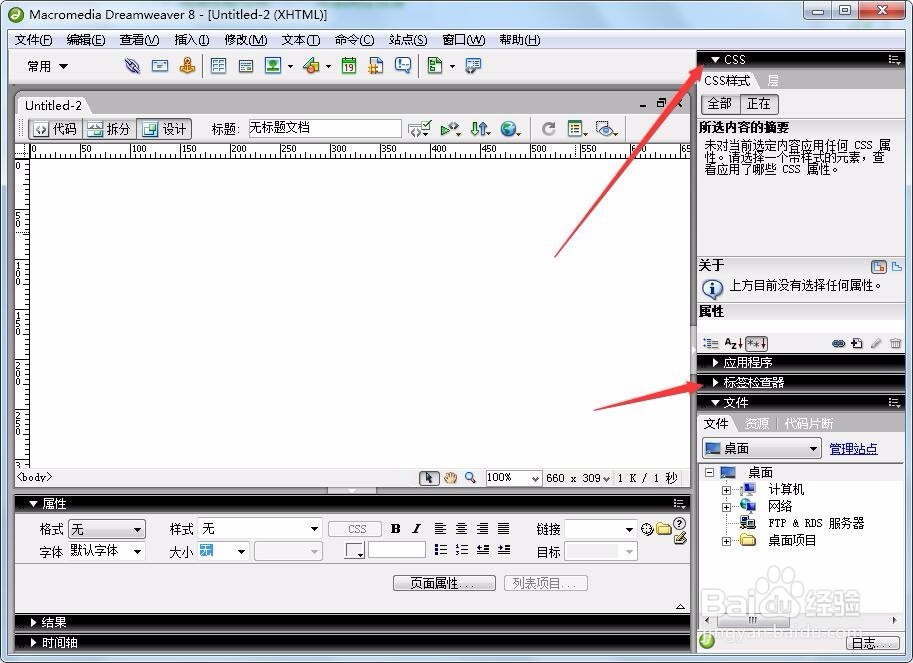Switch to Code view
The width and height of the screenshot is (913, 663).
coord(55,129)
